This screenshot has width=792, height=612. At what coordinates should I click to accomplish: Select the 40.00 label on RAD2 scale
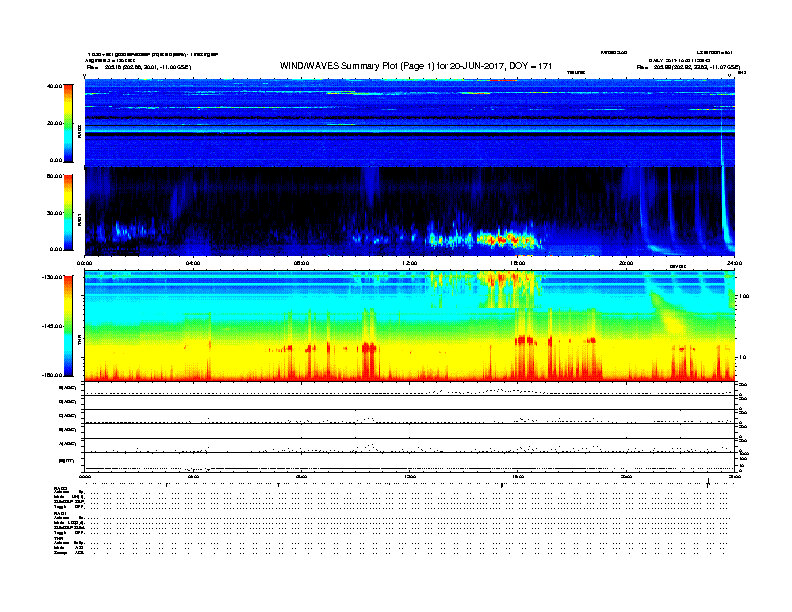pyautogui.click(x=55, y=86)
